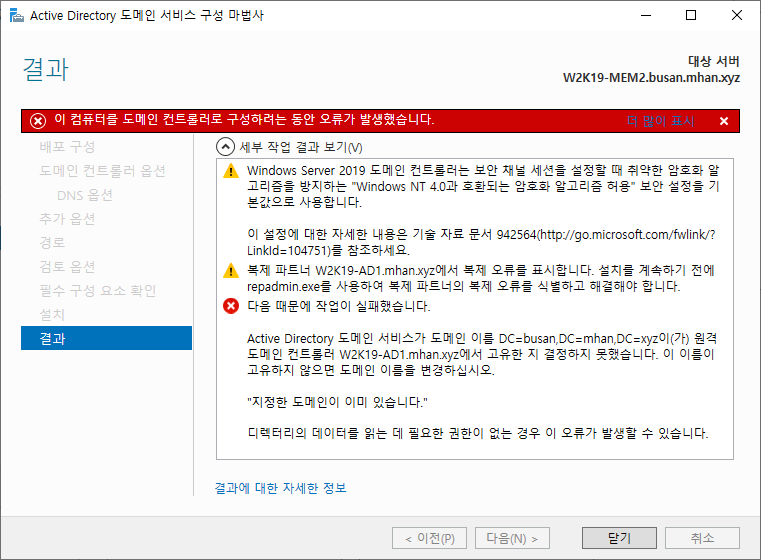Select the '검토 옵션' sidebar step
Viewport: 761px width, 560px height.
pyautogui.click(x=67, y=266)
